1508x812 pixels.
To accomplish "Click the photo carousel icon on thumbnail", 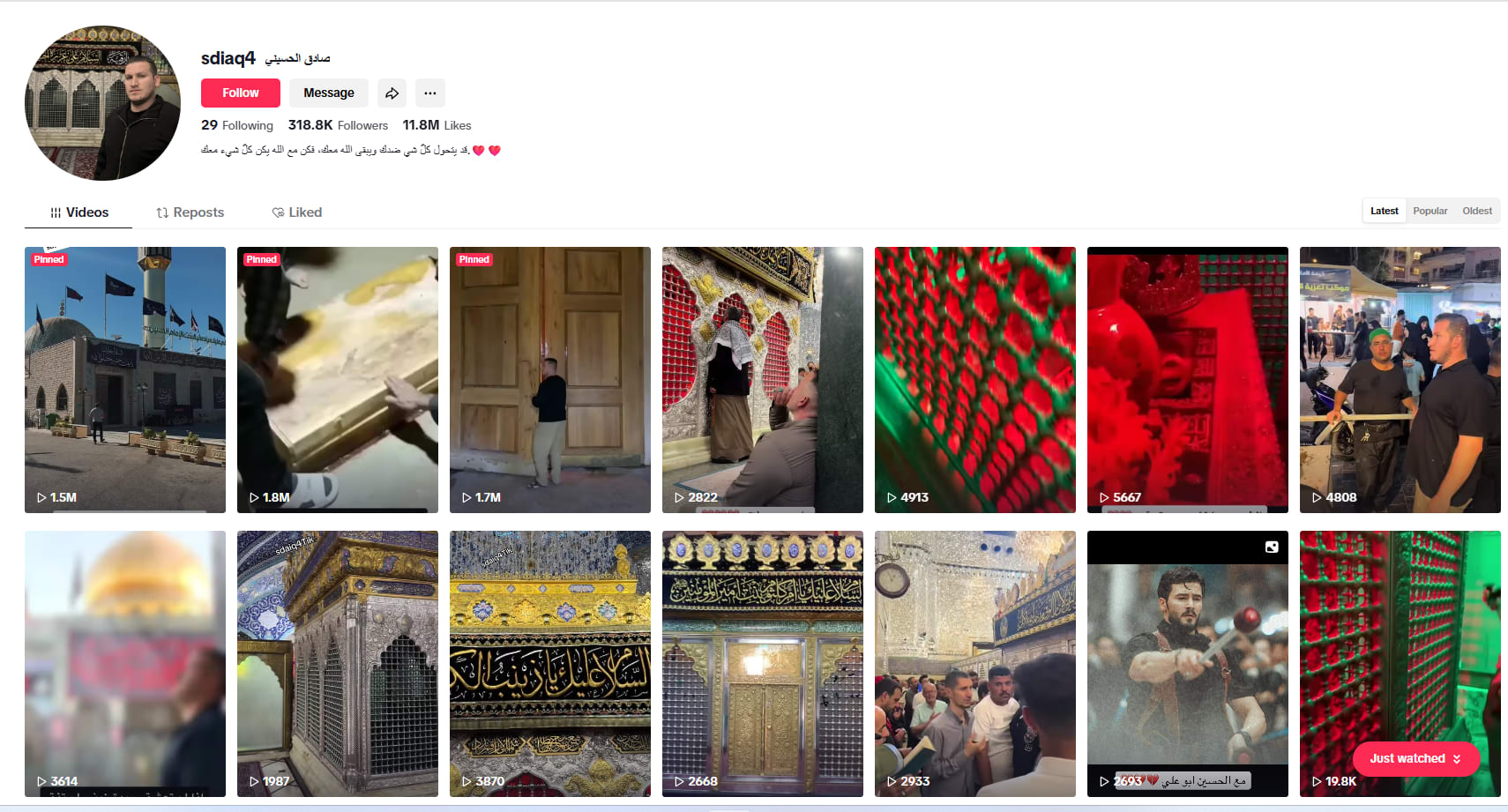I will 1272,548.
